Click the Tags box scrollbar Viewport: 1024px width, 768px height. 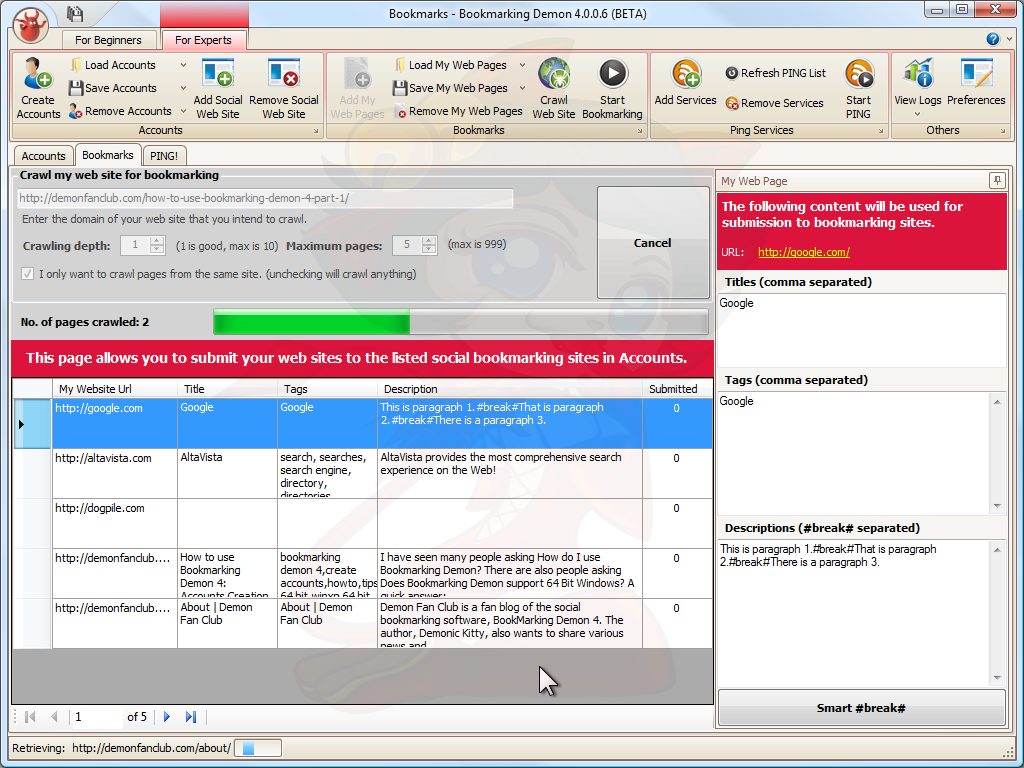pos(997,453)
